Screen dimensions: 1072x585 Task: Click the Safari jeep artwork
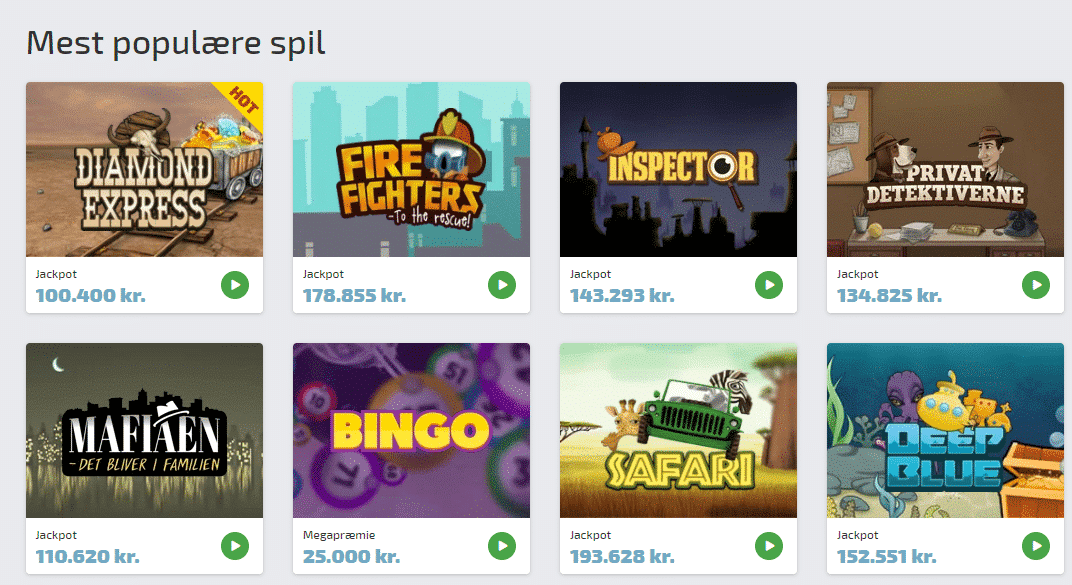(678, 429)
